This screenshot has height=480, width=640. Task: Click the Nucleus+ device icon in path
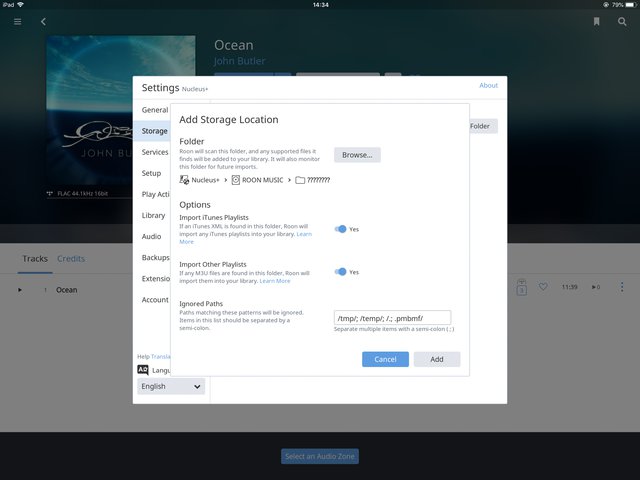point(184,180)
